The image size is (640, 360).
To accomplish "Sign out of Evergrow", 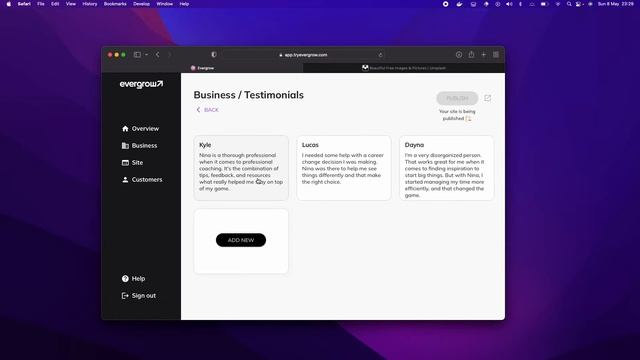I will 139,296.
